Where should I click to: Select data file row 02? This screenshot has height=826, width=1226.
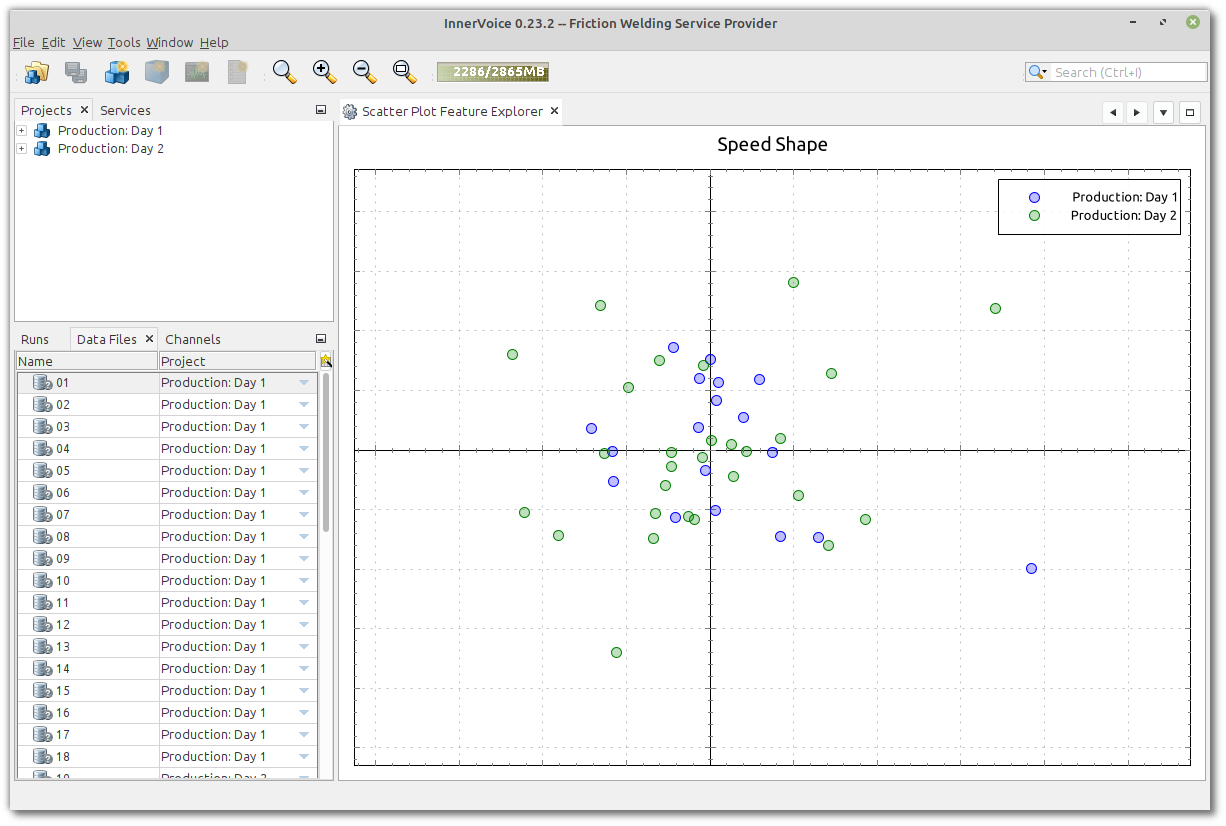click(167, 405)
